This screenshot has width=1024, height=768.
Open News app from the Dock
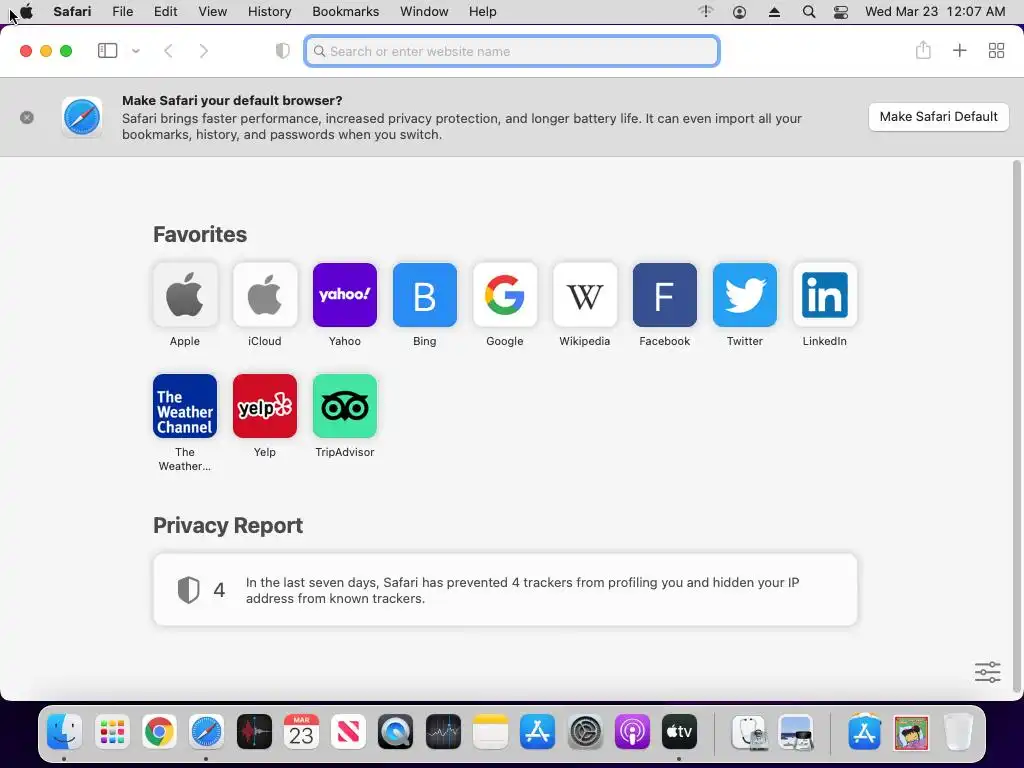point(348,731)
